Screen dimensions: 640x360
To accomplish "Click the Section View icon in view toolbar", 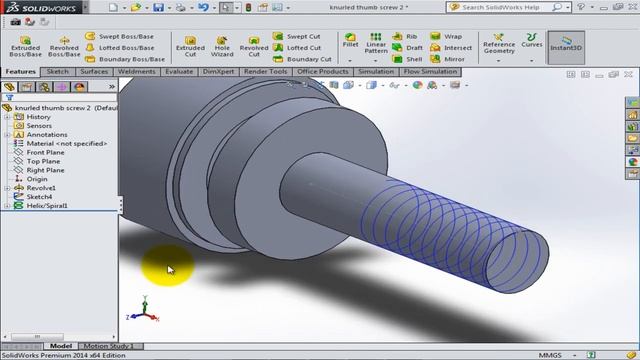I will [334, 85].
